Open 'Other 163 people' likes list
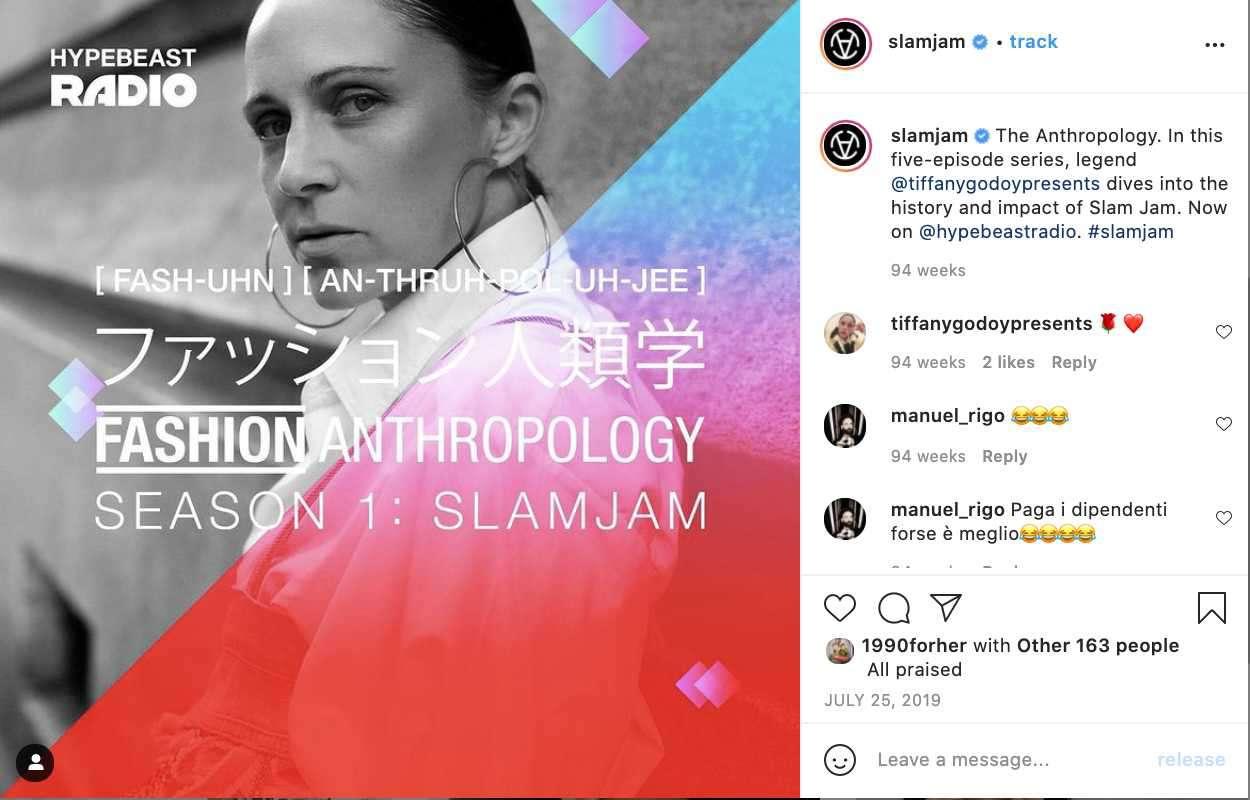This screenshot has height=800, width=1250. (1098, 646)
